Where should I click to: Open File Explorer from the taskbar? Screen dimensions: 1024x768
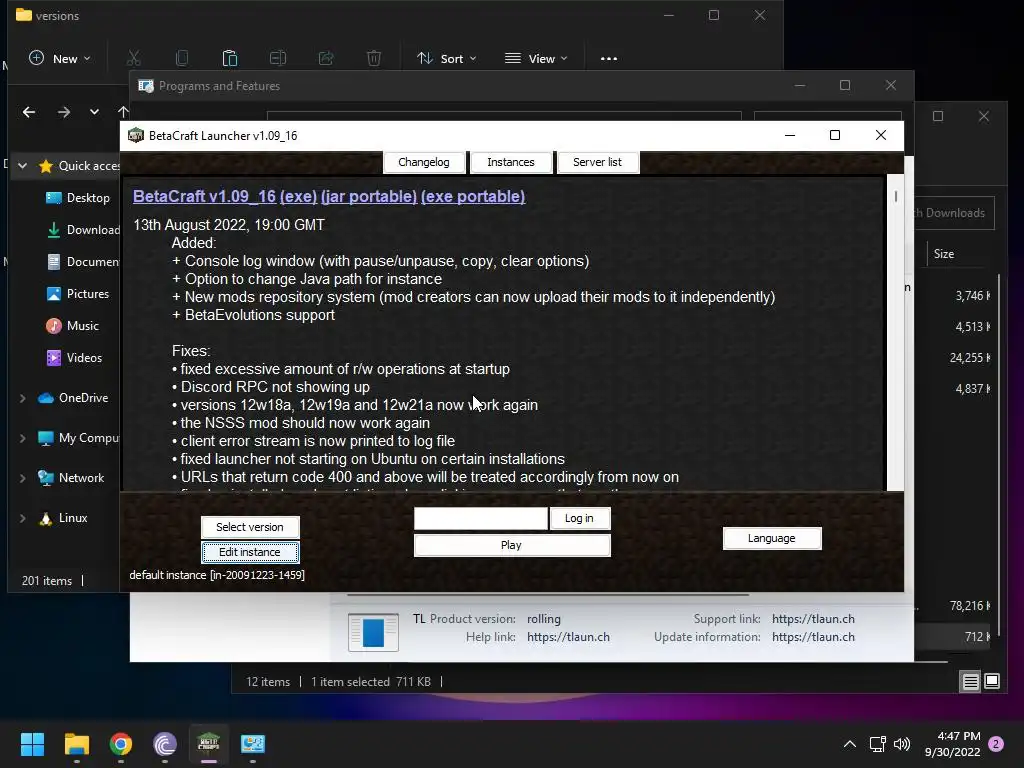(76, 744)
